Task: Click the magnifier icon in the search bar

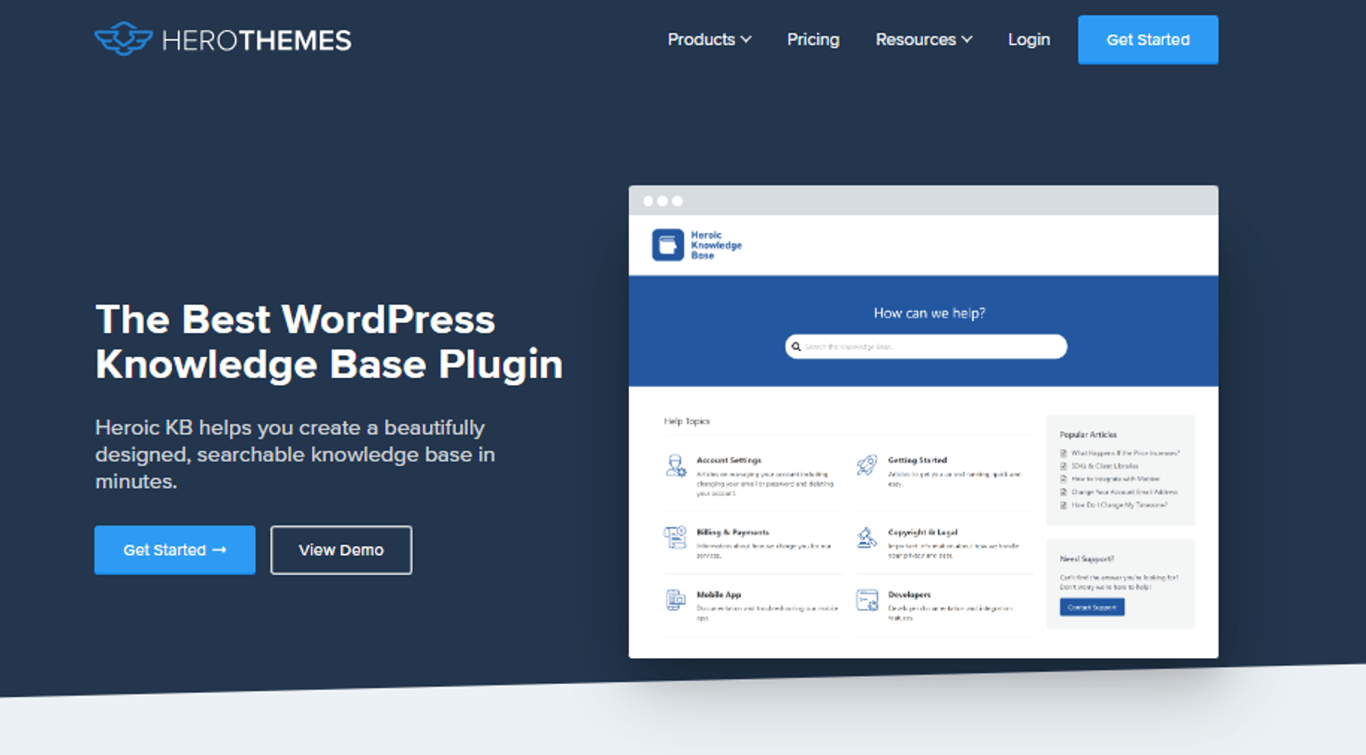Action: (x=796, y=347)
